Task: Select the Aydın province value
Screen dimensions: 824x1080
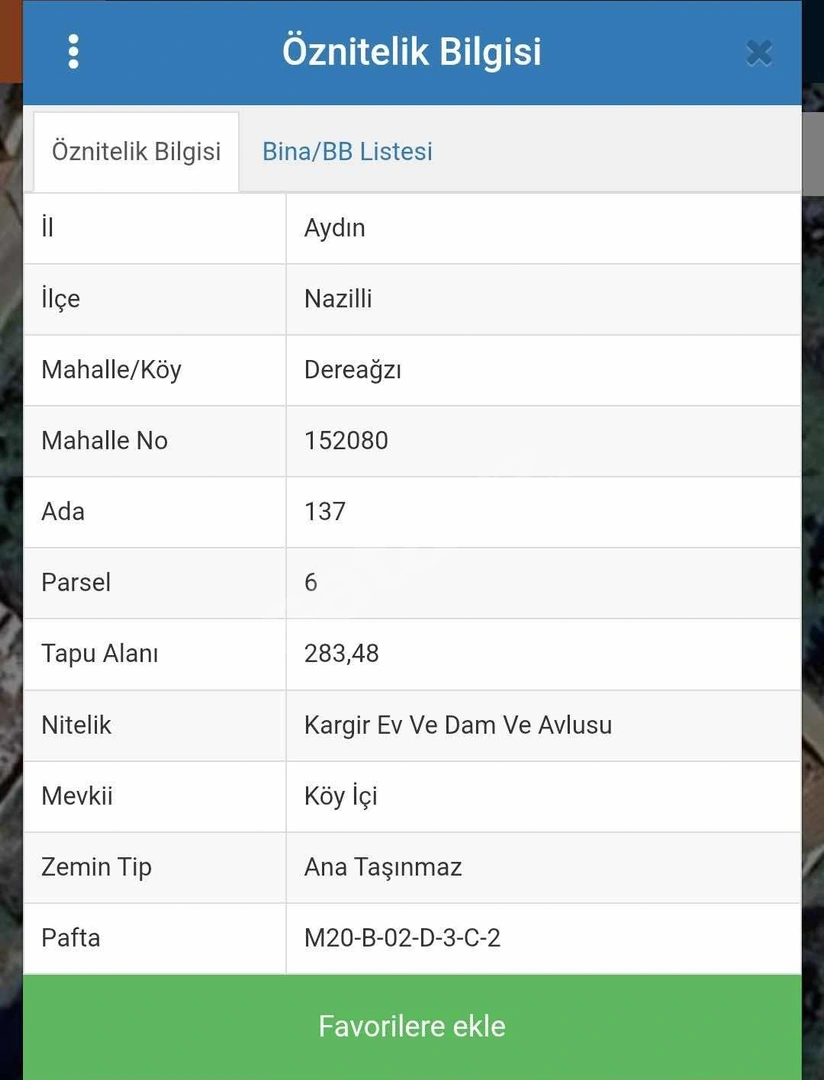Action: (335, 228)
